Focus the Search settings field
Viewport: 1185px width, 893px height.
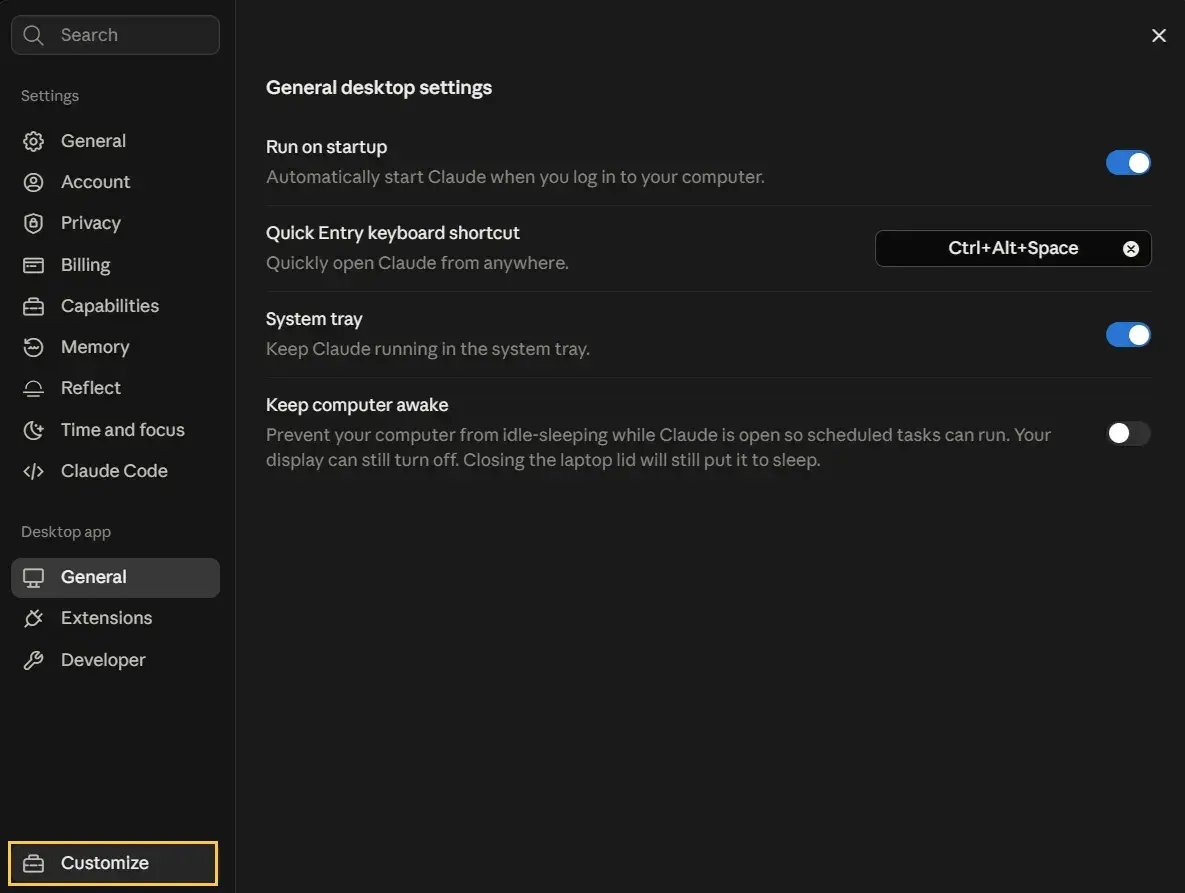[x=115, y=35]
